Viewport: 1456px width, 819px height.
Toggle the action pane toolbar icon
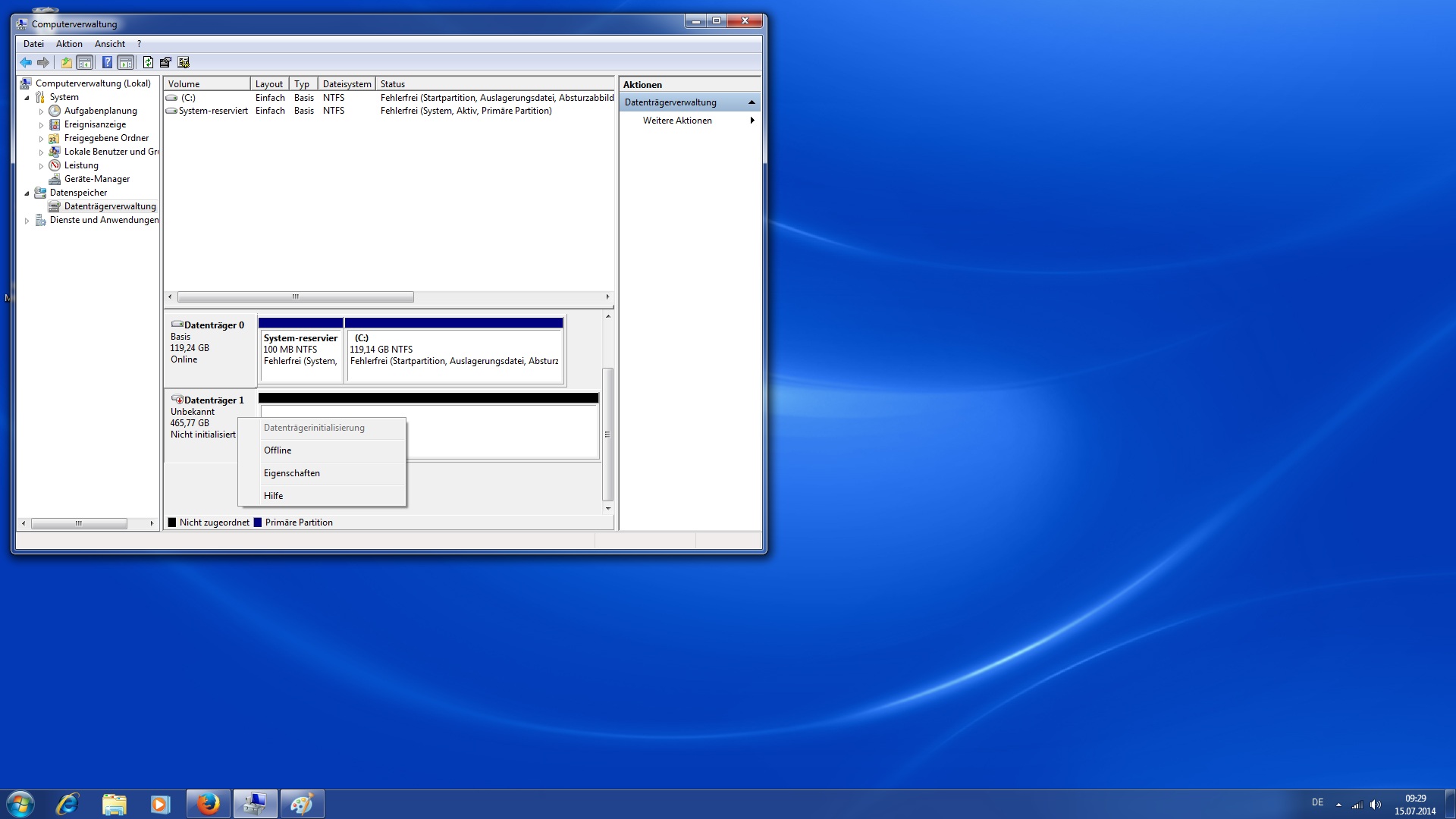tap(126, 63)
